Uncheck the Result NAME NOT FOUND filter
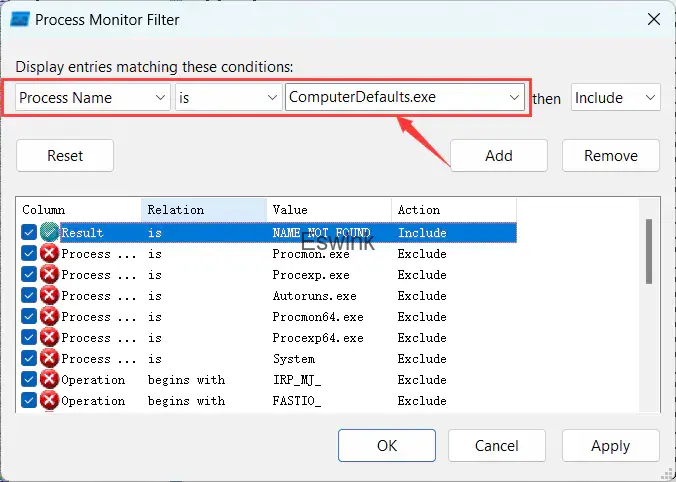The width and height of the screenshot is (676, 482). [x=29, y=232]
